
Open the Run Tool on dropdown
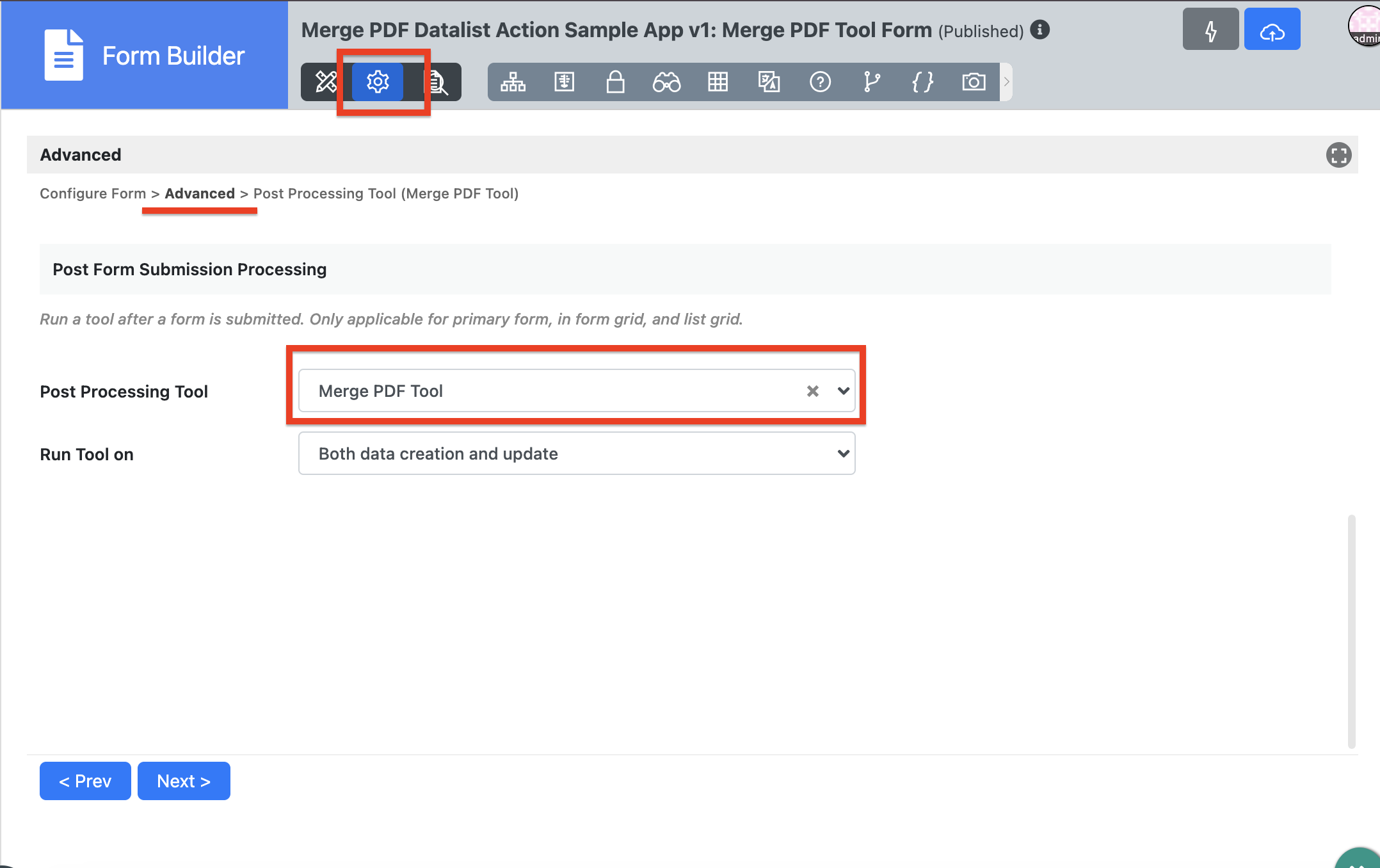click(x=576, y=453)
